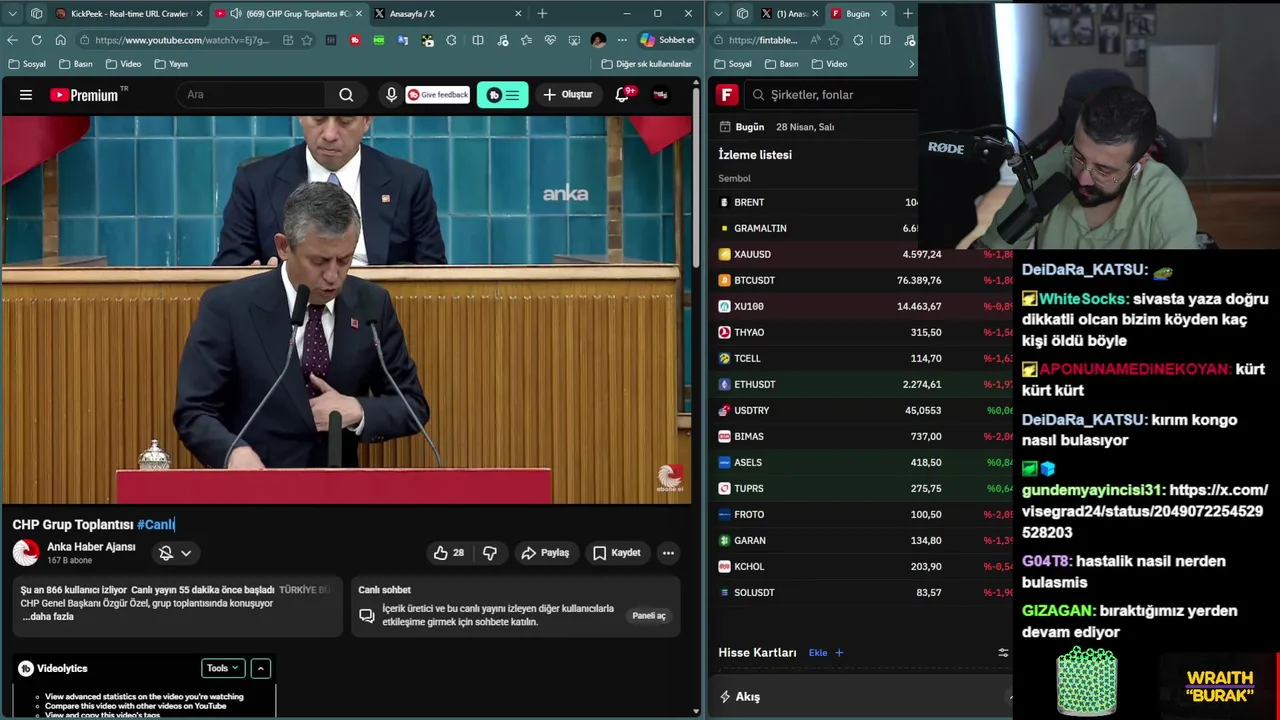Select the CHP Grup Toplantısı tab

(287, 14)
